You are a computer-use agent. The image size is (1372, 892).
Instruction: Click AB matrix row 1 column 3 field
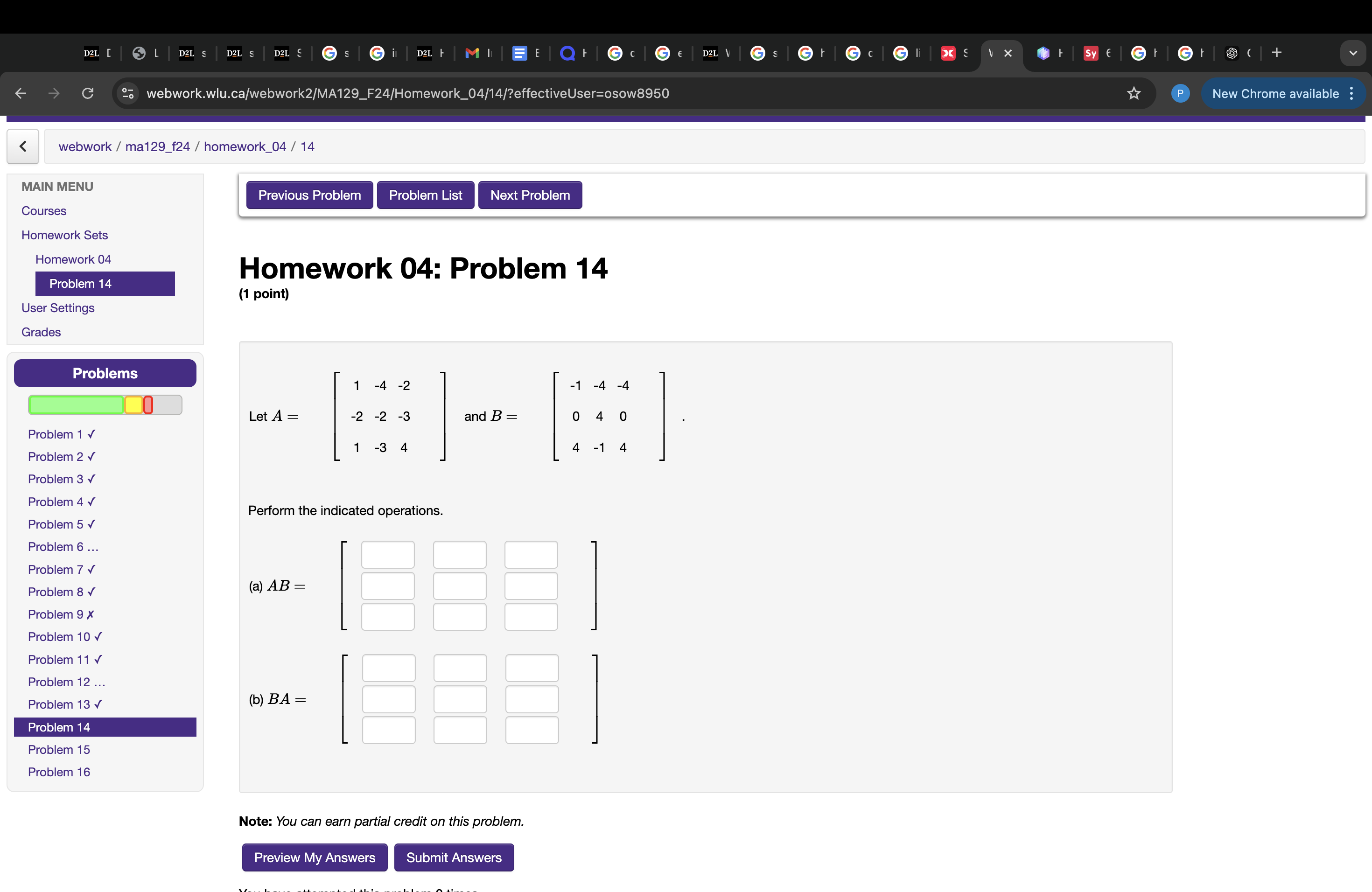point(531,555)
